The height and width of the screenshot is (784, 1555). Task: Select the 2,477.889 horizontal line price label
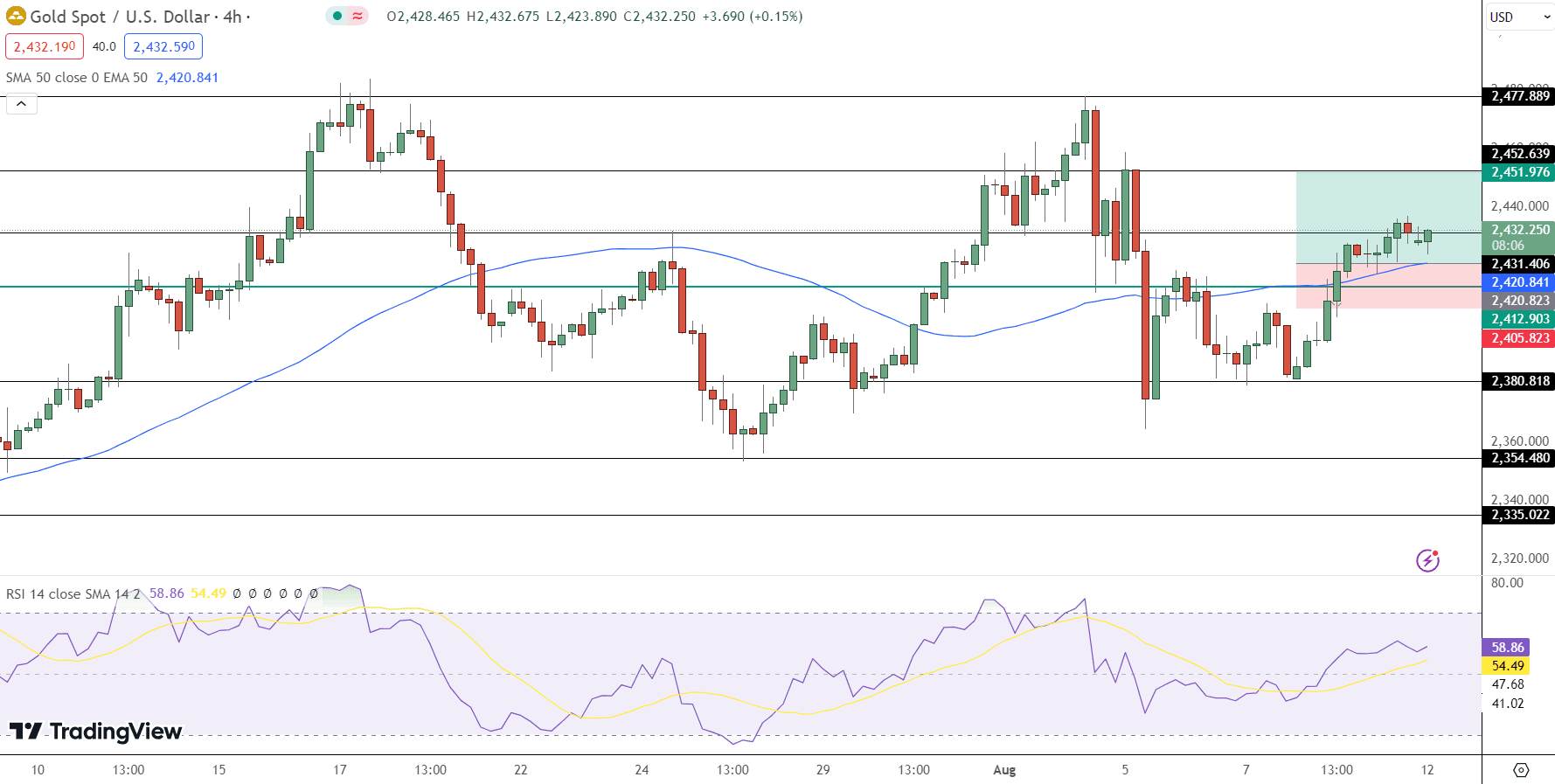1519,96
